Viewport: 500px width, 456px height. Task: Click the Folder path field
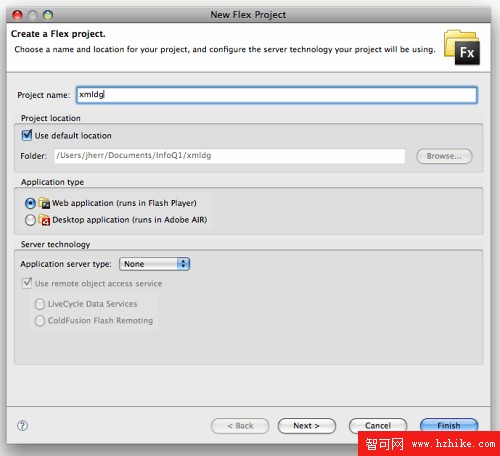click(230, 156)
